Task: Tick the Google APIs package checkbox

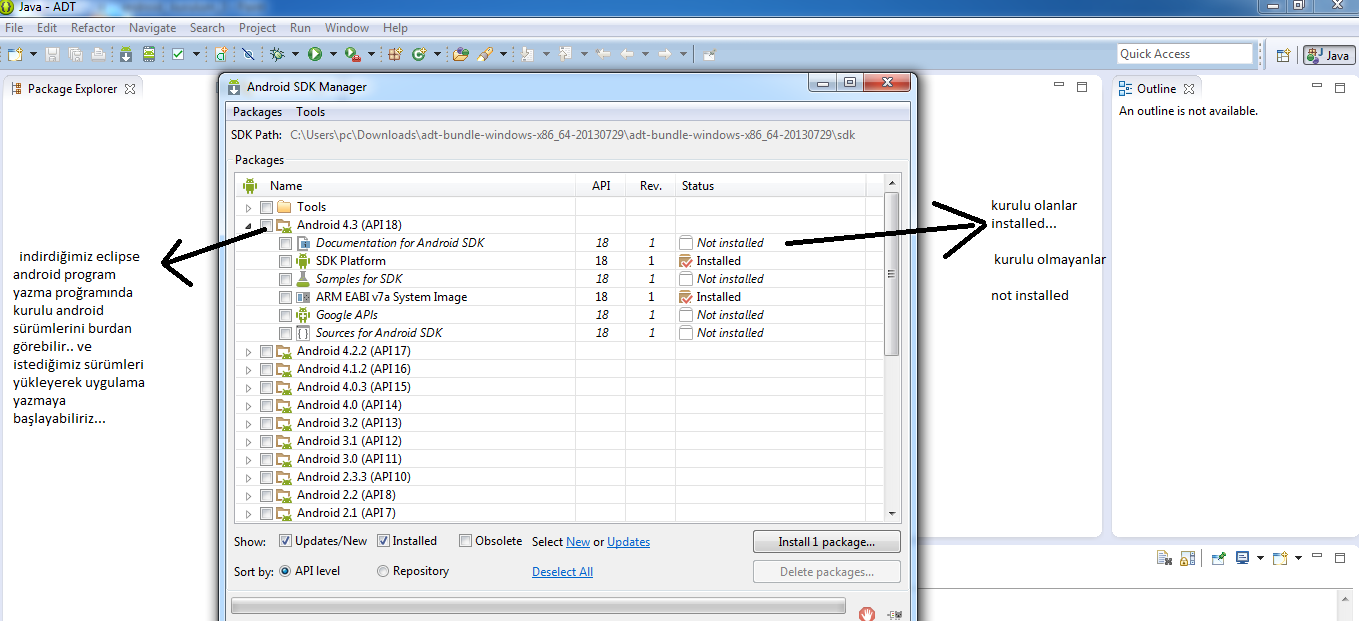Action: [286, 315]
